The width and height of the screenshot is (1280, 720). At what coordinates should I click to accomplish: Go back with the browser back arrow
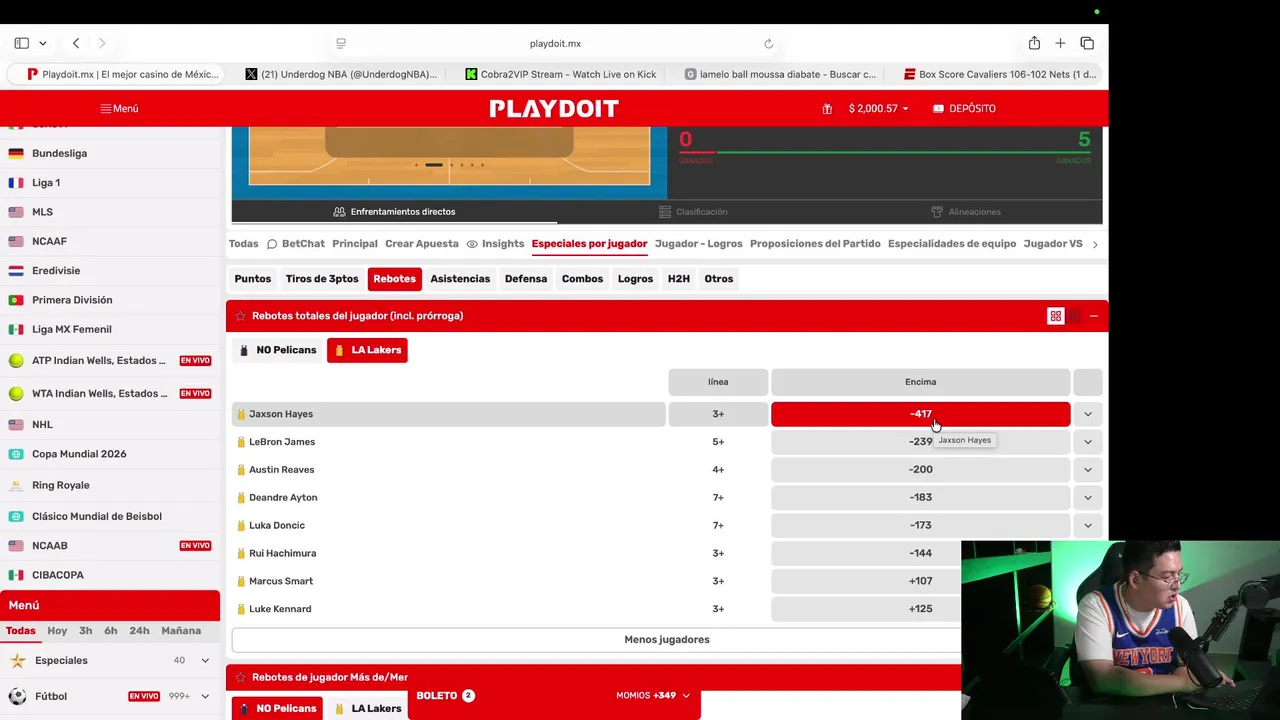(x=76, y=43)
